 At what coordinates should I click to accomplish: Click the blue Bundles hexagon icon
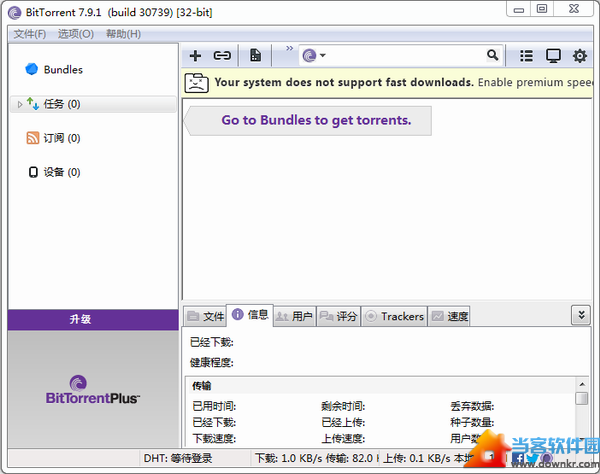tap(31, 69)
